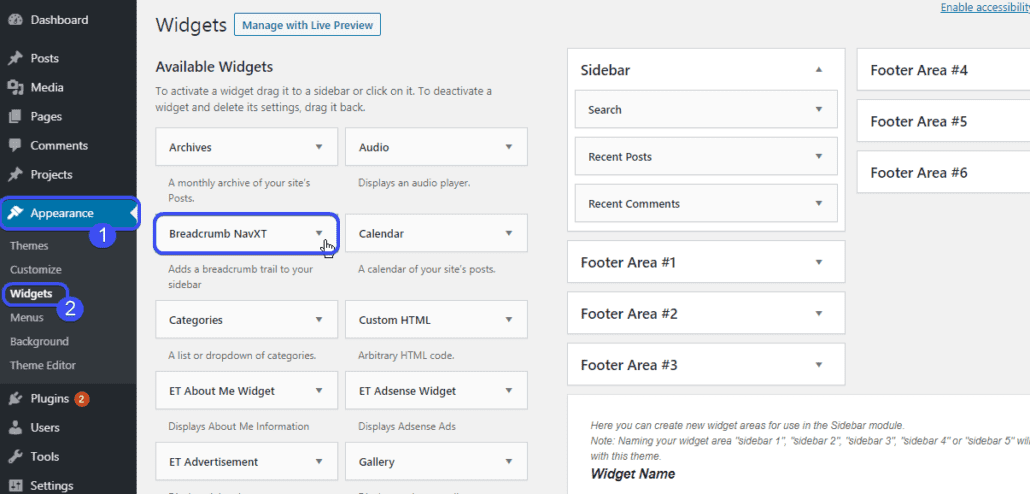This screenshot has height=494, width=1030.
Task: Expand the ET Advertisement widget arrow
Action: pyautogui.click(x=319, y=461)
